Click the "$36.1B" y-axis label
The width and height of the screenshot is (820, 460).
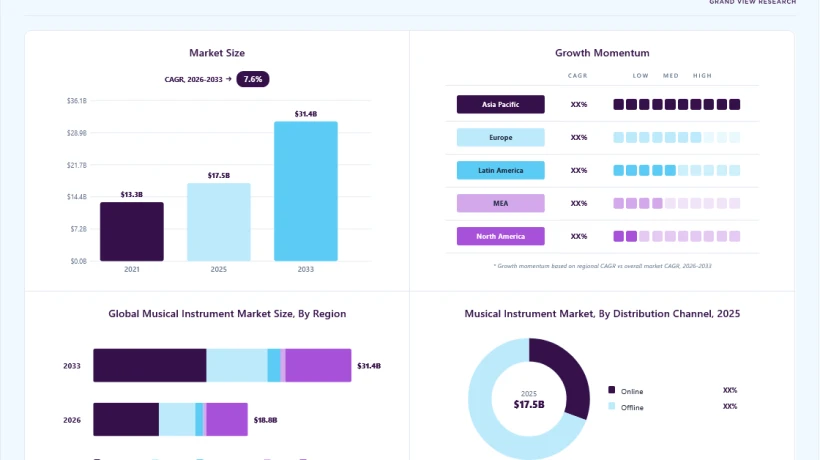click(77, 101)
